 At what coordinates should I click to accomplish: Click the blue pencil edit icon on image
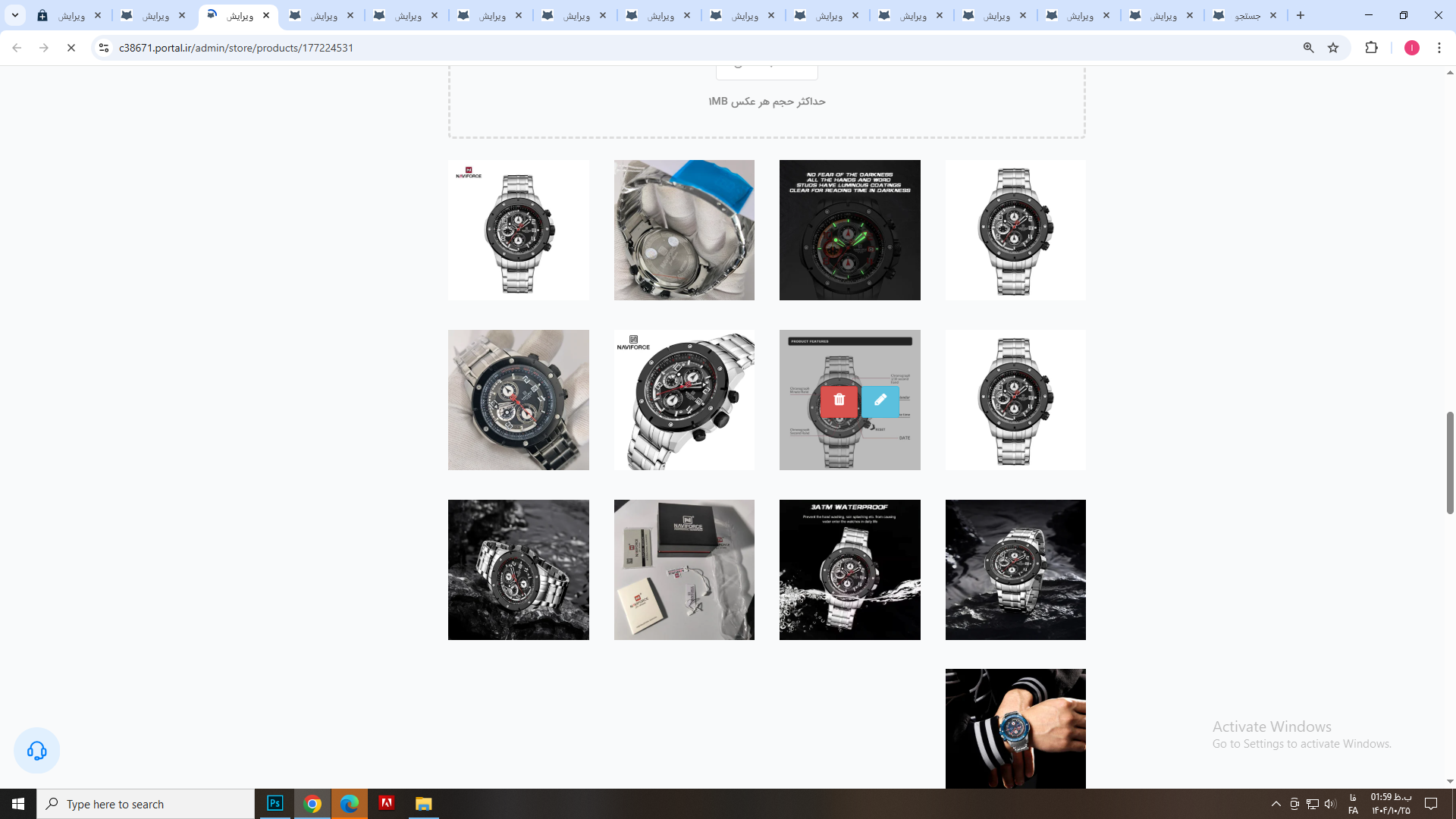click(x=880, y=400)
